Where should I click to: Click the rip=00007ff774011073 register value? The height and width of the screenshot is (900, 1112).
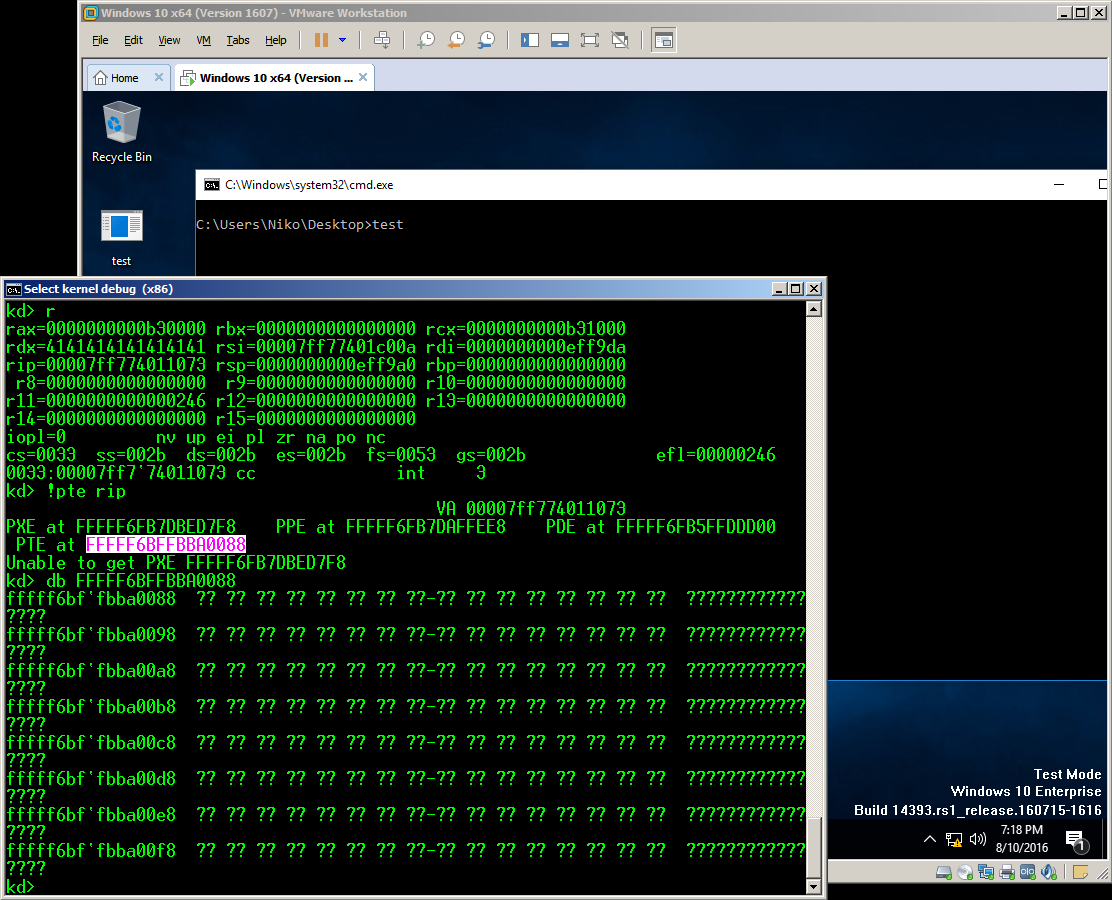pos(106,365)
